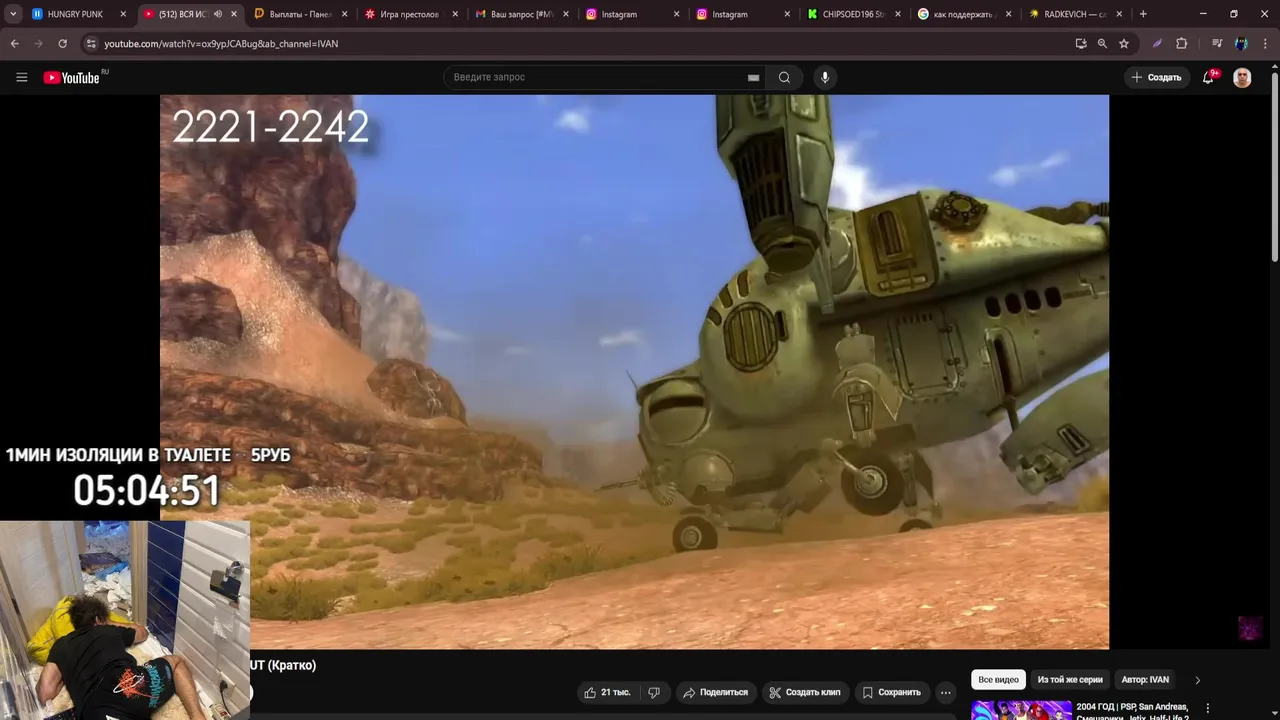Image resolution: width=1280 pixels, height=720 pixels.
Task: Click the browser address bar URL
Action: tap(221, 44)
